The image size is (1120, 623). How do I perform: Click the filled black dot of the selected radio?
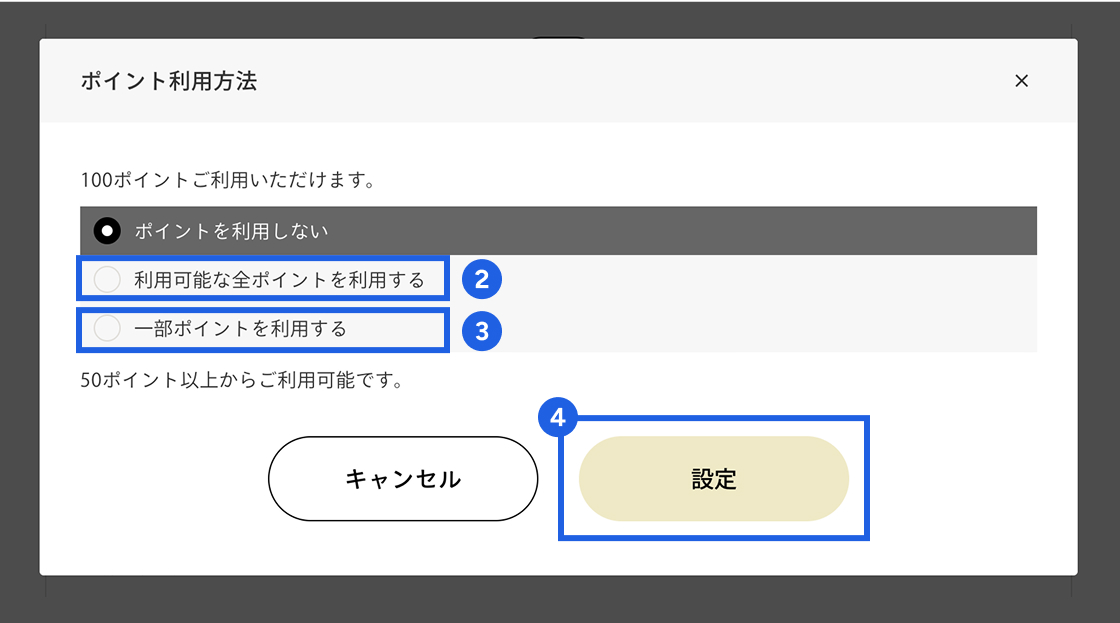click(x=106, y=231)
